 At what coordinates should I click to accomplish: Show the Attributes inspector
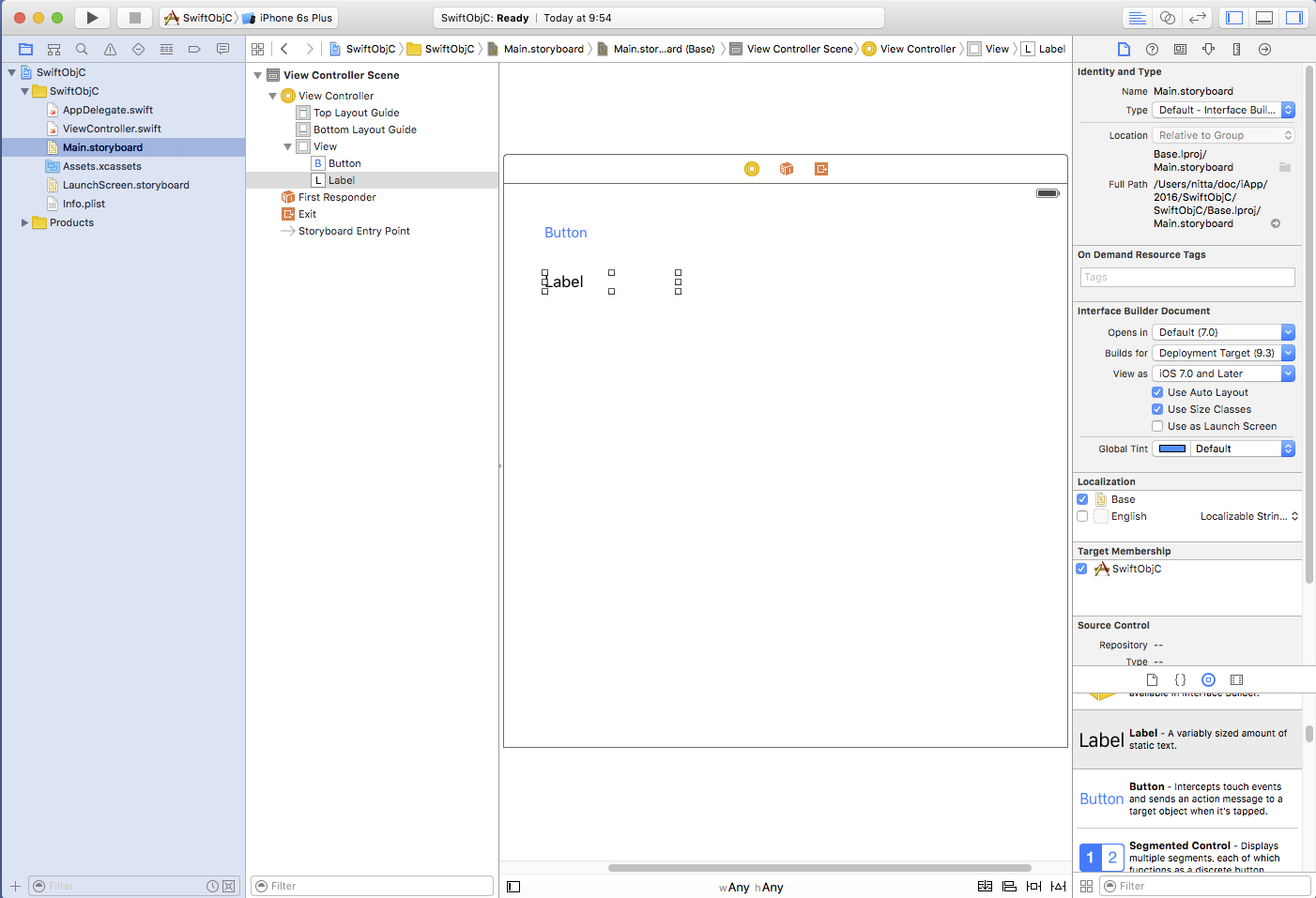[x=1208, y=49]
